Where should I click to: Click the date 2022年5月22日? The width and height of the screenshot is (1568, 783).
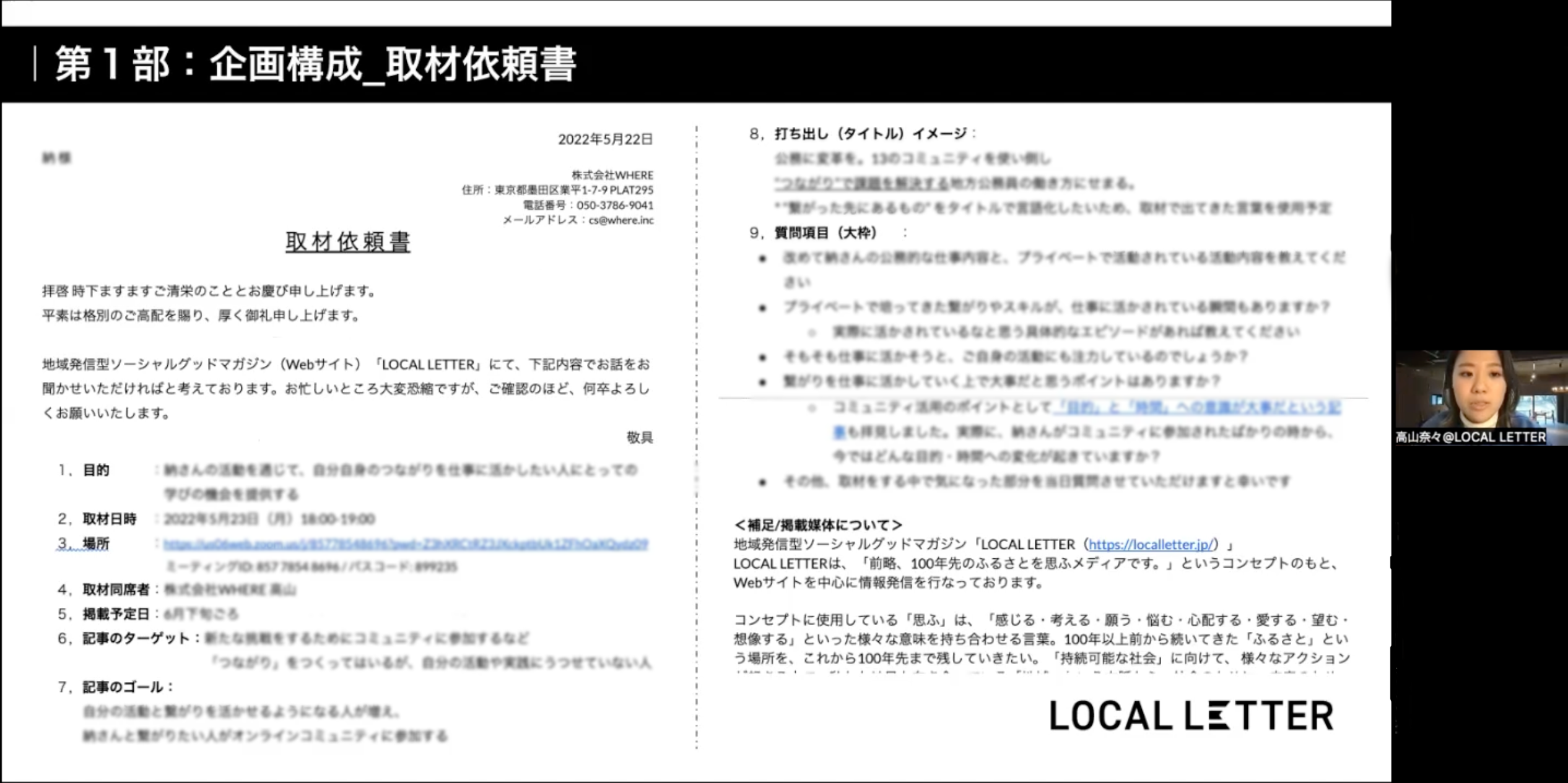point(605,139)
